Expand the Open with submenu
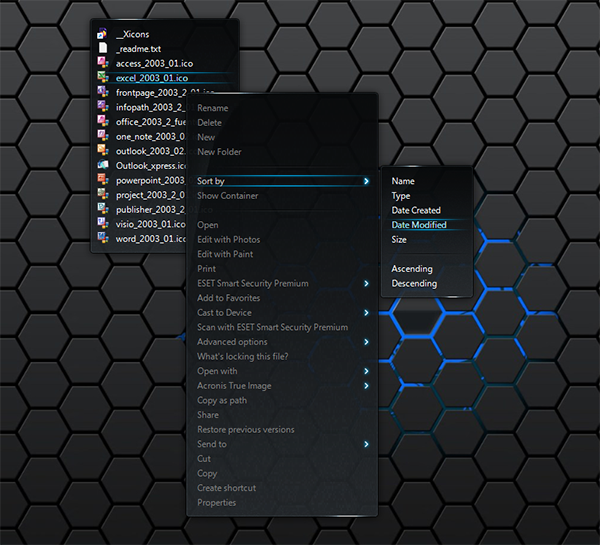This screenshot has width=600, height=545. point(366,371)
